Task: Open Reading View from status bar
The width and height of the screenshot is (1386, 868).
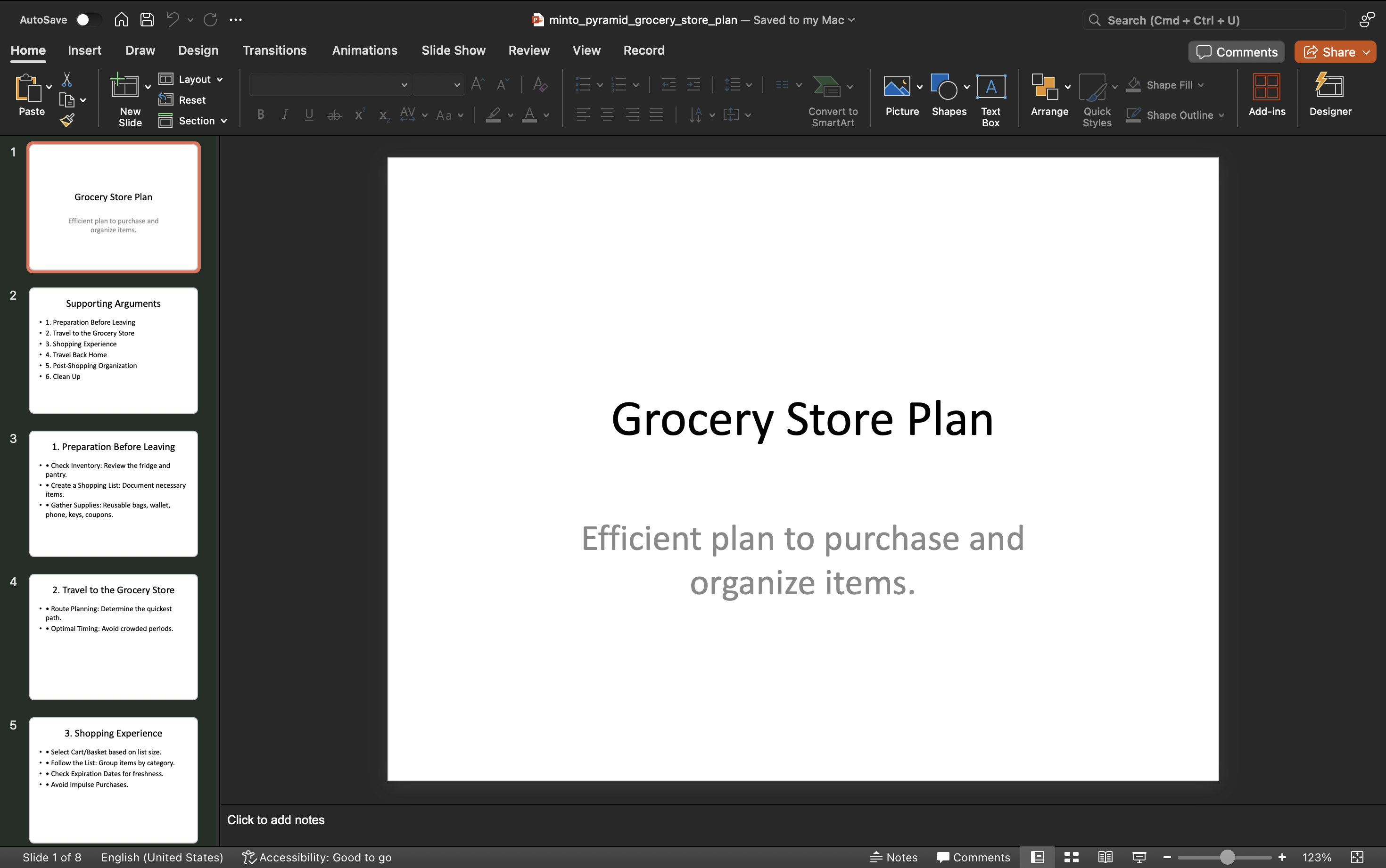Action: click(x=1105, y=857)
